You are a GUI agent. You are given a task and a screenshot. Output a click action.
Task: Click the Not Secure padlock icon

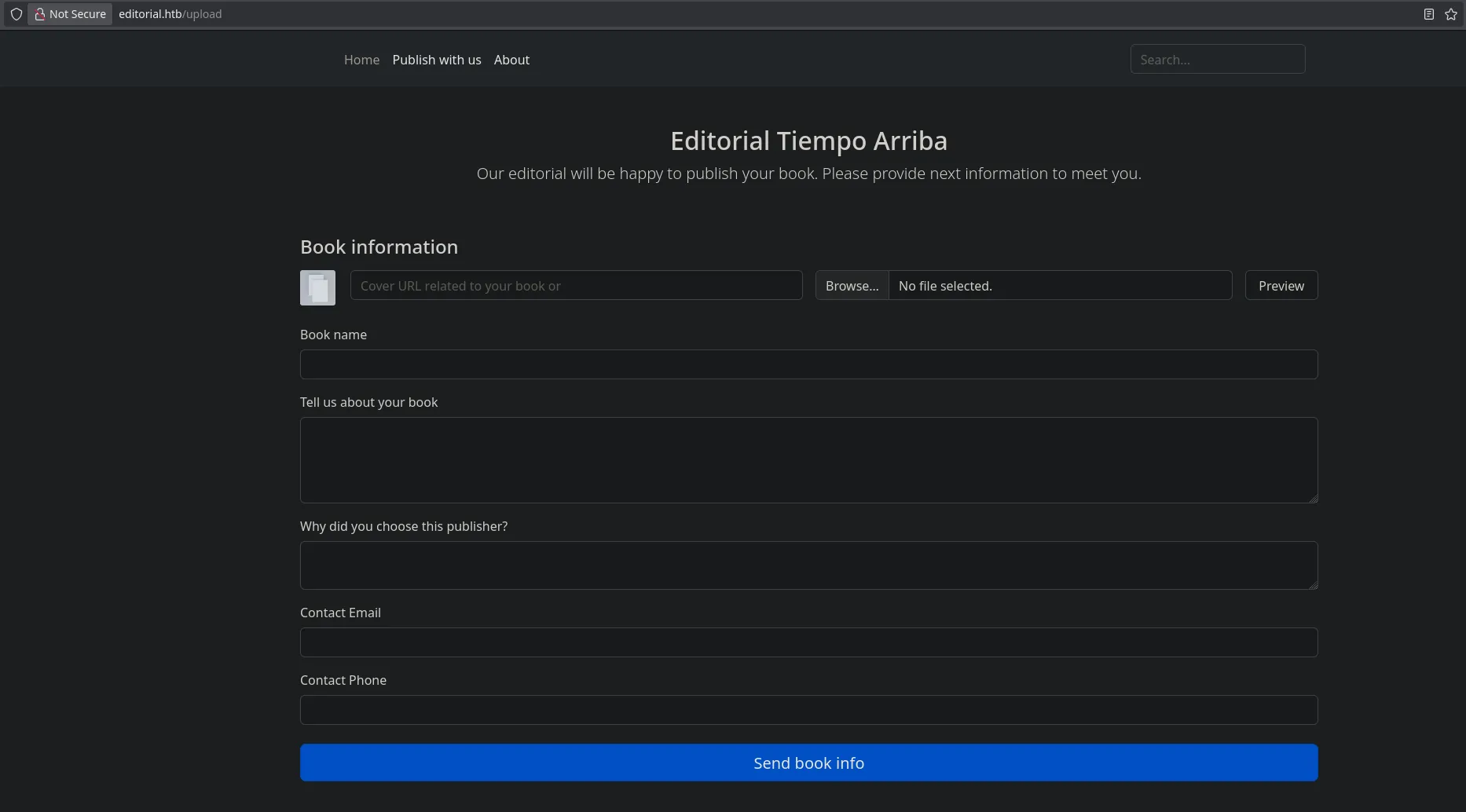39,14
